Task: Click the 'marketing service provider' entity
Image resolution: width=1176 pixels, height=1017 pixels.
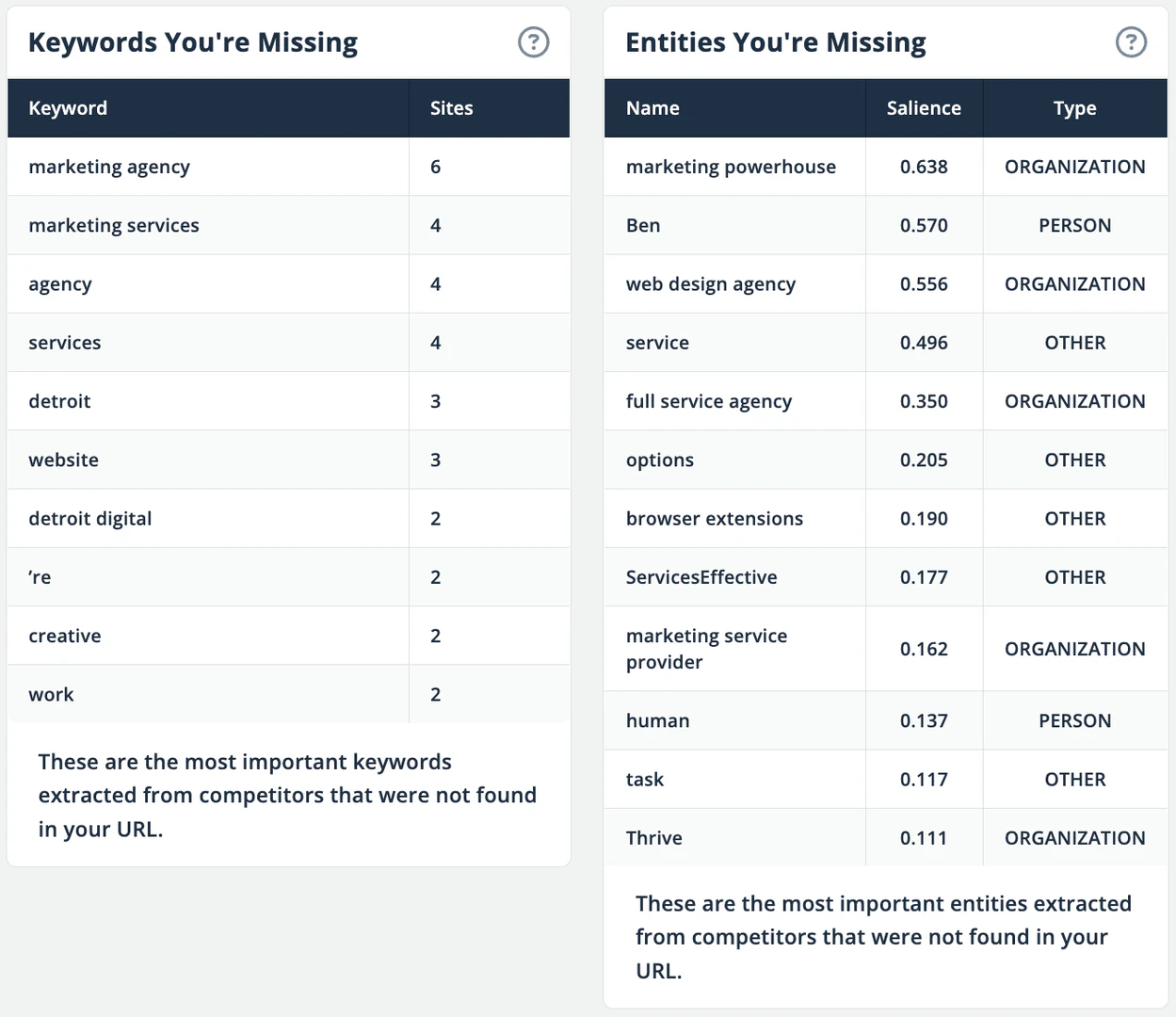Action: click(x=706, y=649)
